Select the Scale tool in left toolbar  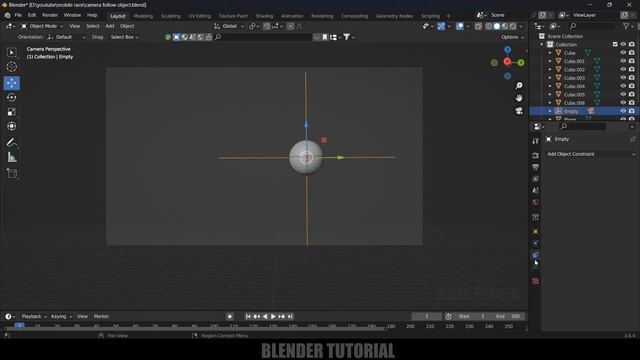pos(11,112)
